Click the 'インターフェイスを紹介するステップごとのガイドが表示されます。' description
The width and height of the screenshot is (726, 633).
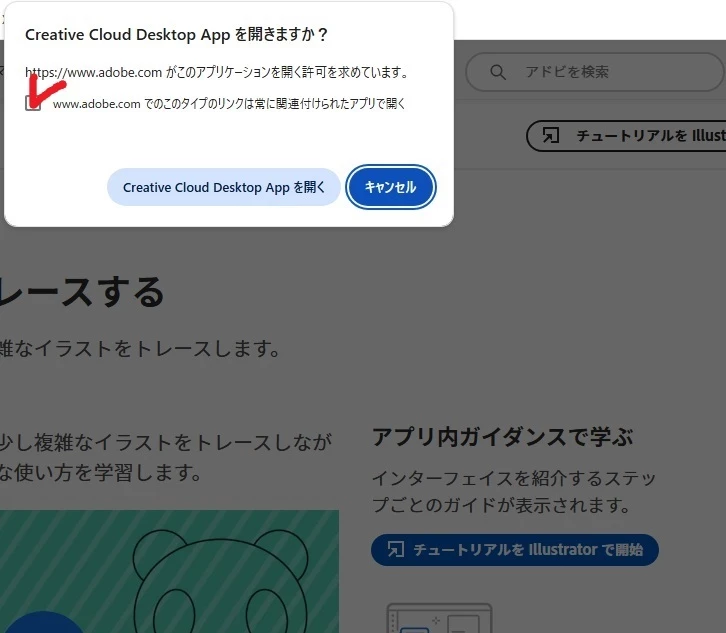514,492
